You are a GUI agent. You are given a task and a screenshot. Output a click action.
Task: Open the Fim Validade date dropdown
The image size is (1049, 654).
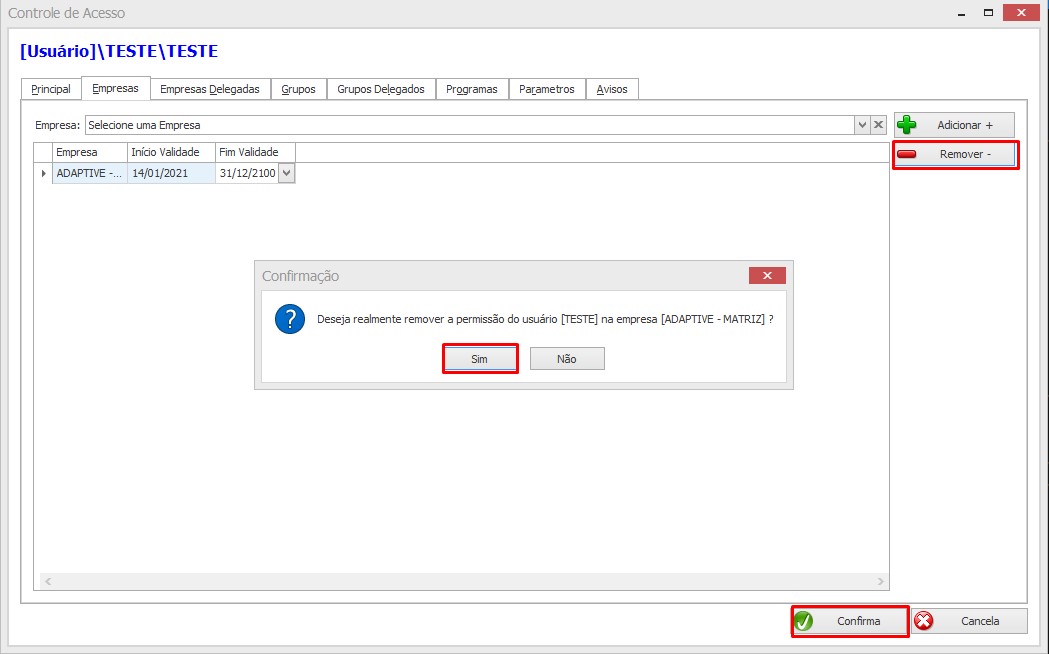(x=286, y=173)
